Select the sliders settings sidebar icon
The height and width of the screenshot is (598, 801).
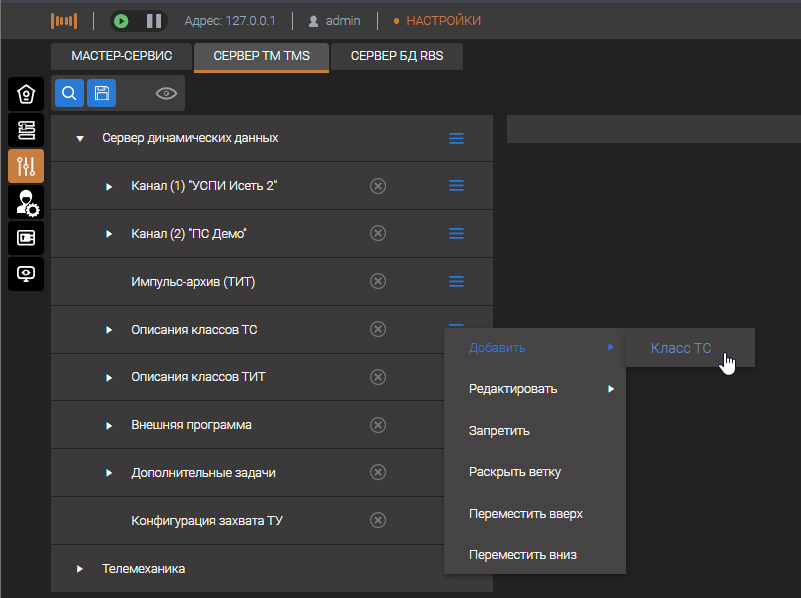click(26, 166)
